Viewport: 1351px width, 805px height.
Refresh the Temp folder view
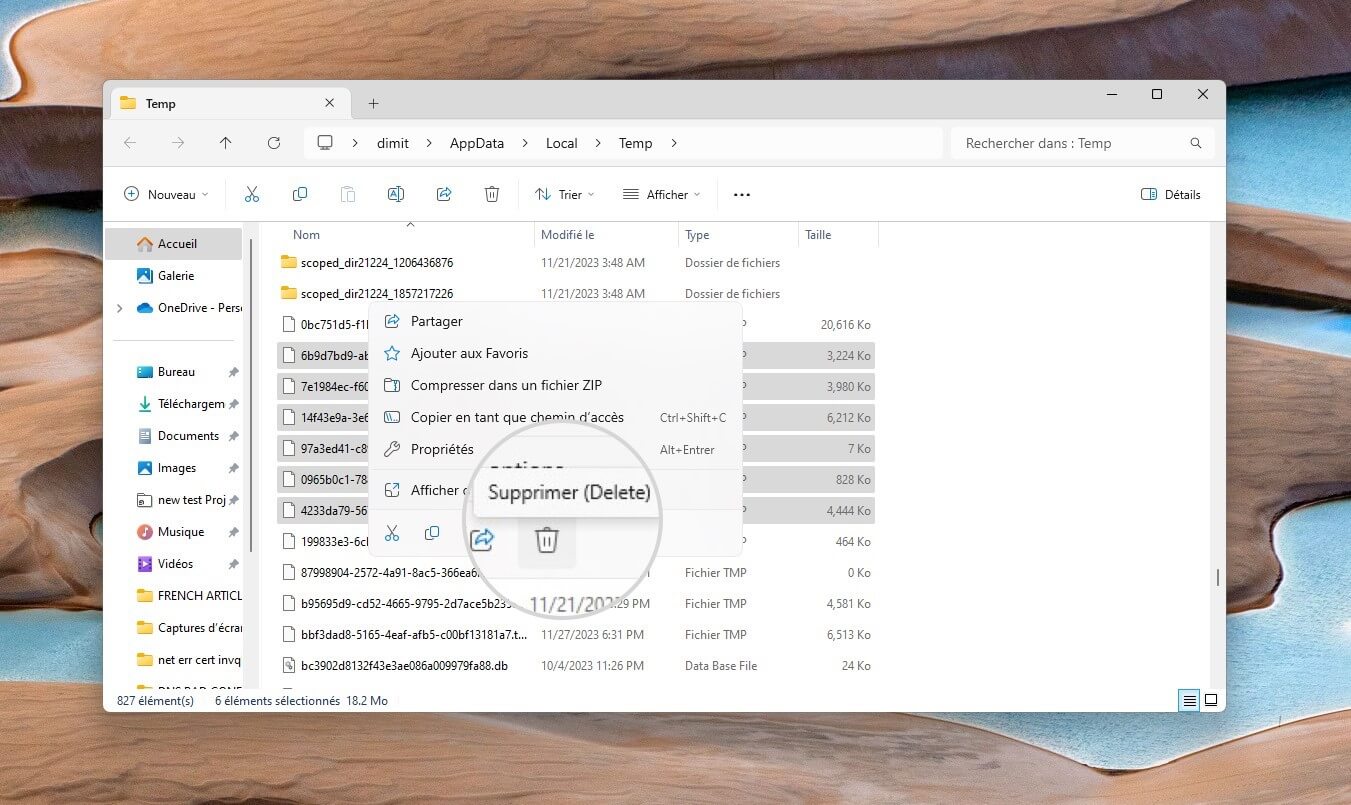coord(274,143)
